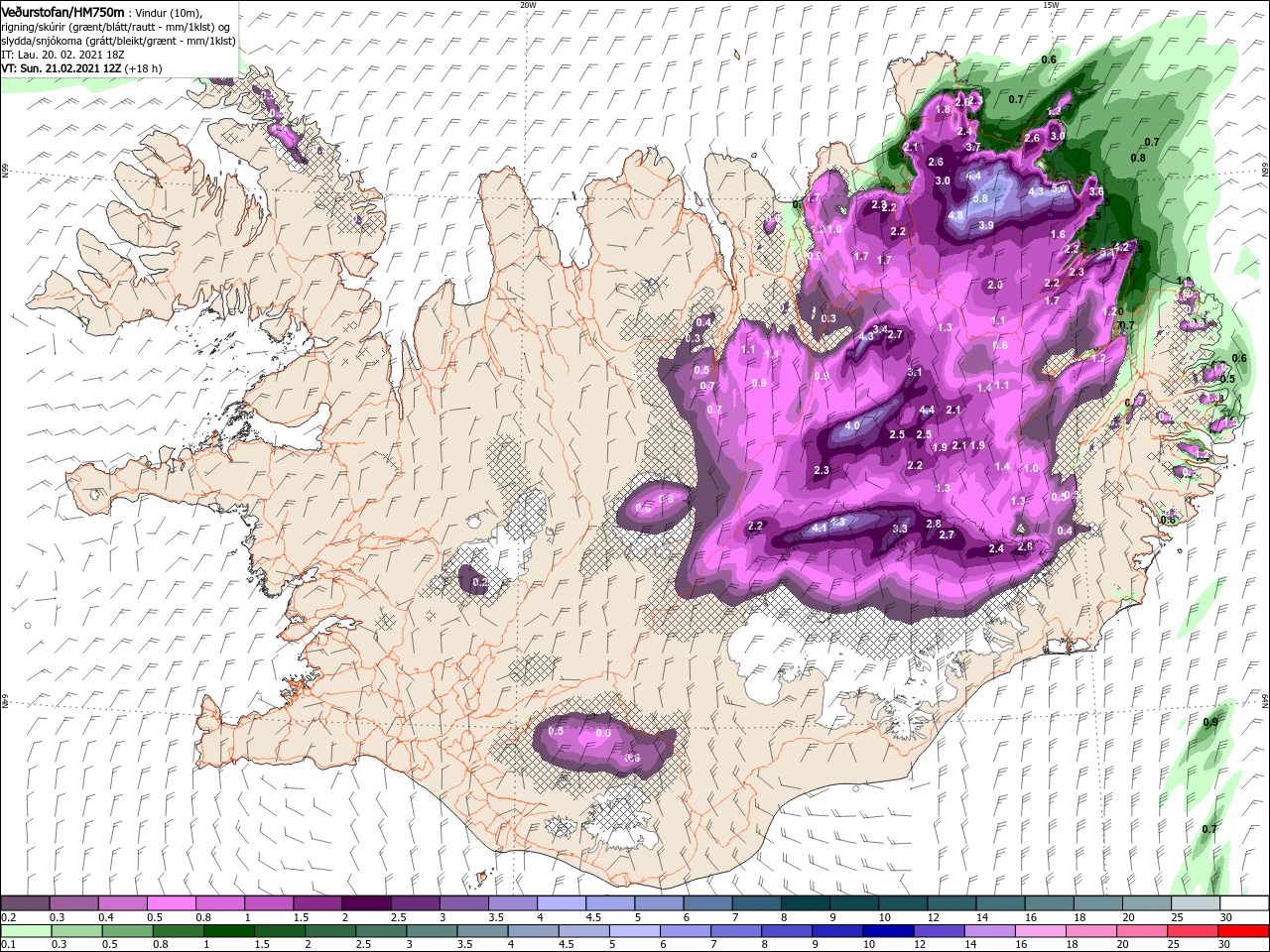Screen dimensions: 1270x952
Task: Select bright pink snow swatch between 0.5 and 0.8
Action: coord(171,903)
